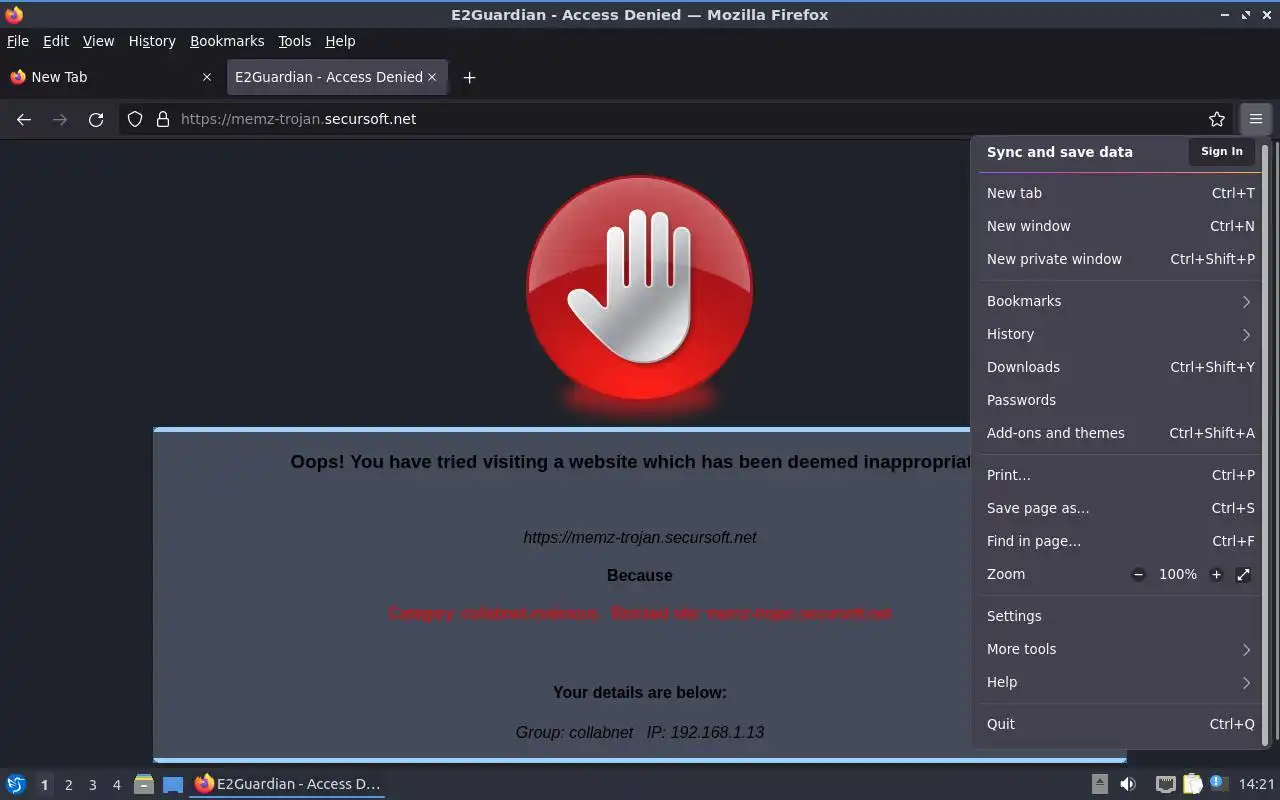The width and height of the screenshot is (1280, 800).
Task: Open the File menu
Action: point(18,41)
